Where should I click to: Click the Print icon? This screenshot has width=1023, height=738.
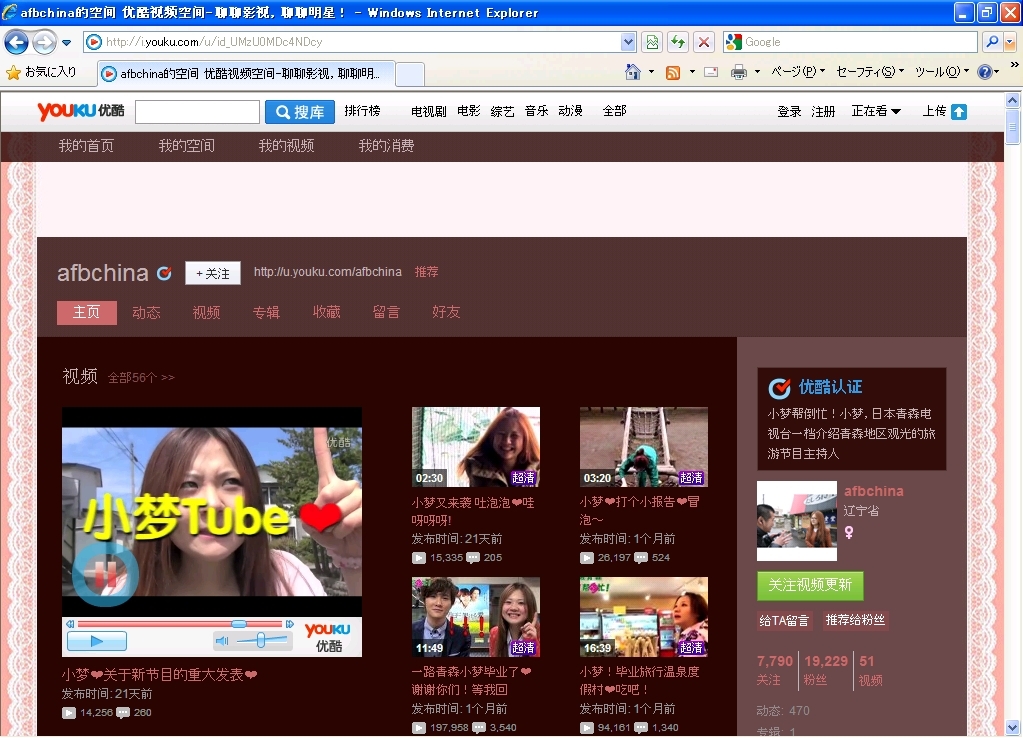tap(739, 72)
